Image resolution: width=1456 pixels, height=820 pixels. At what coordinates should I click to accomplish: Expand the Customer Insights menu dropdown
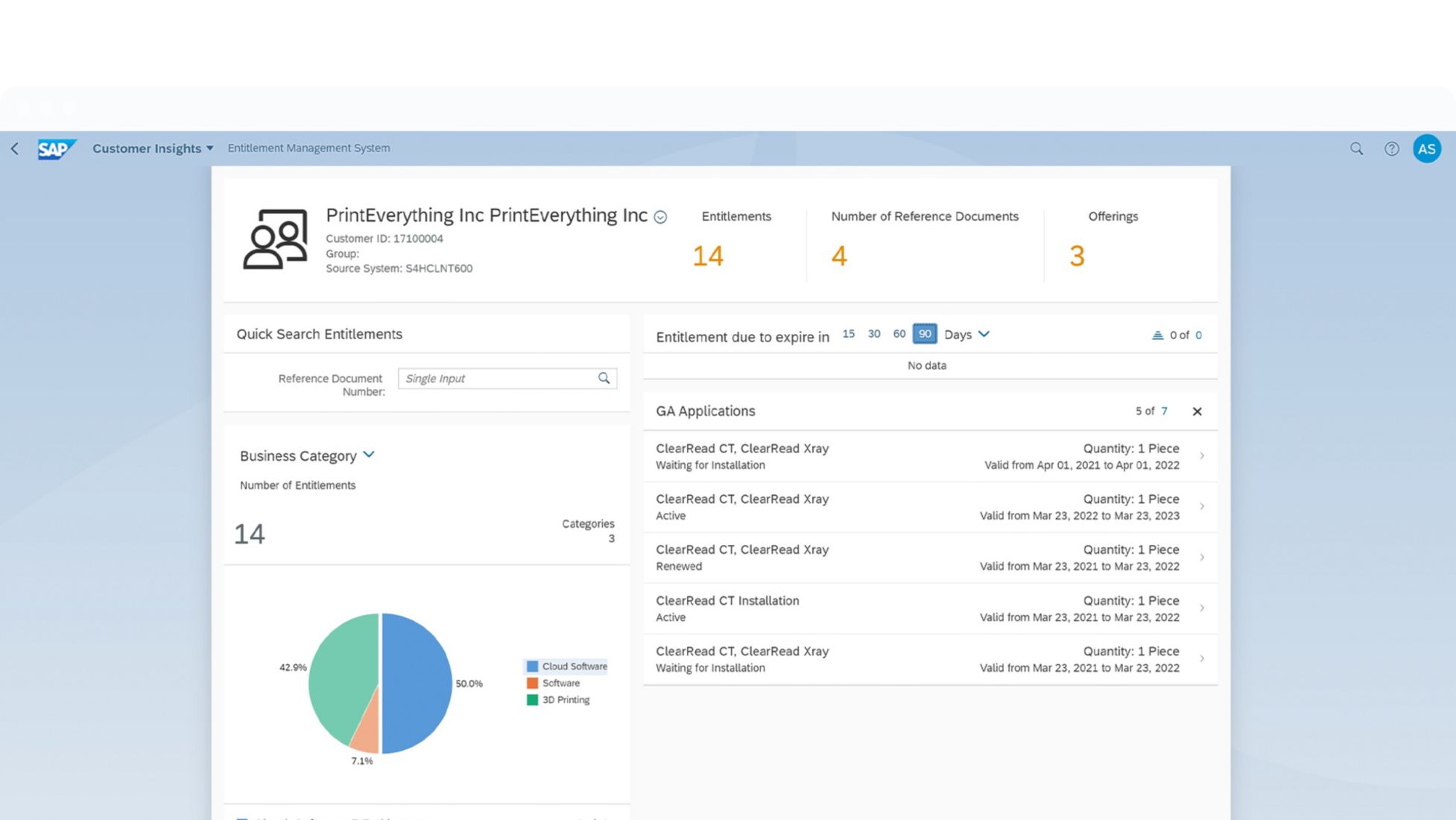[209, 148]
